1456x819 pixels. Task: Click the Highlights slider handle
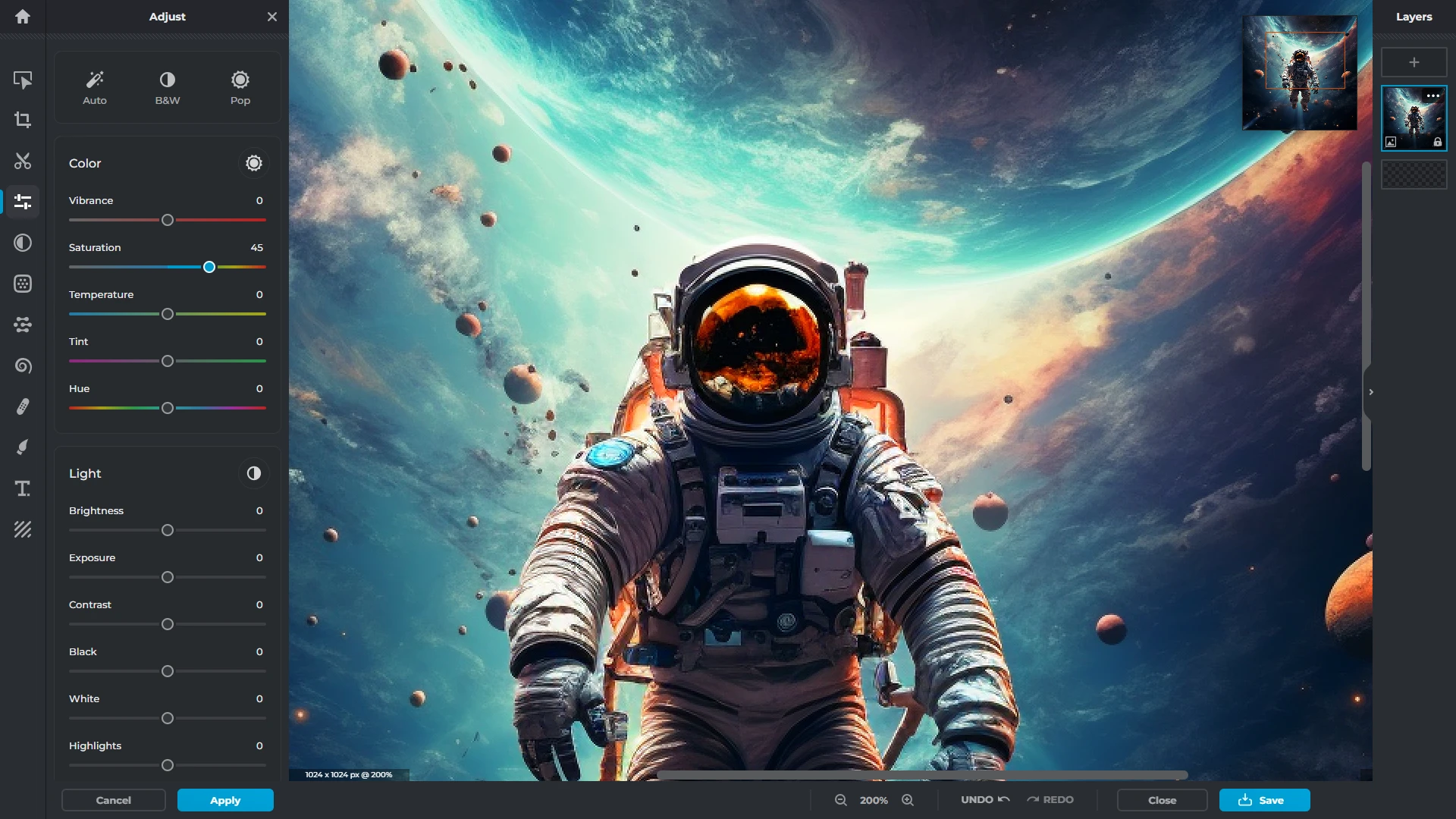click(168, 765)
